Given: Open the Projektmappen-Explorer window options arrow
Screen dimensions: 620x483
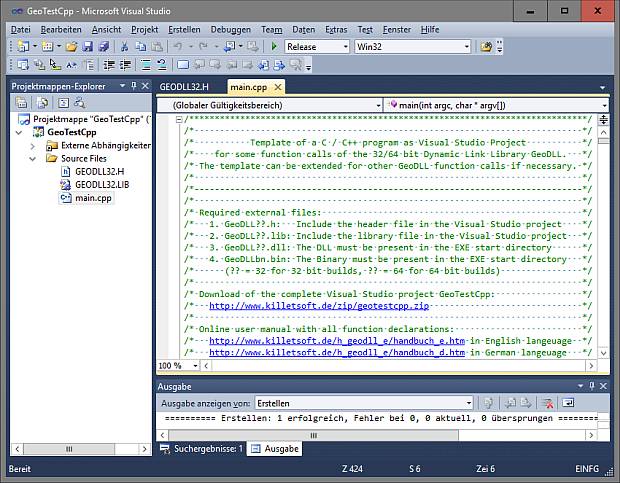Looking at the screenshot, I should pyautogui.click(x=122, y=86).
